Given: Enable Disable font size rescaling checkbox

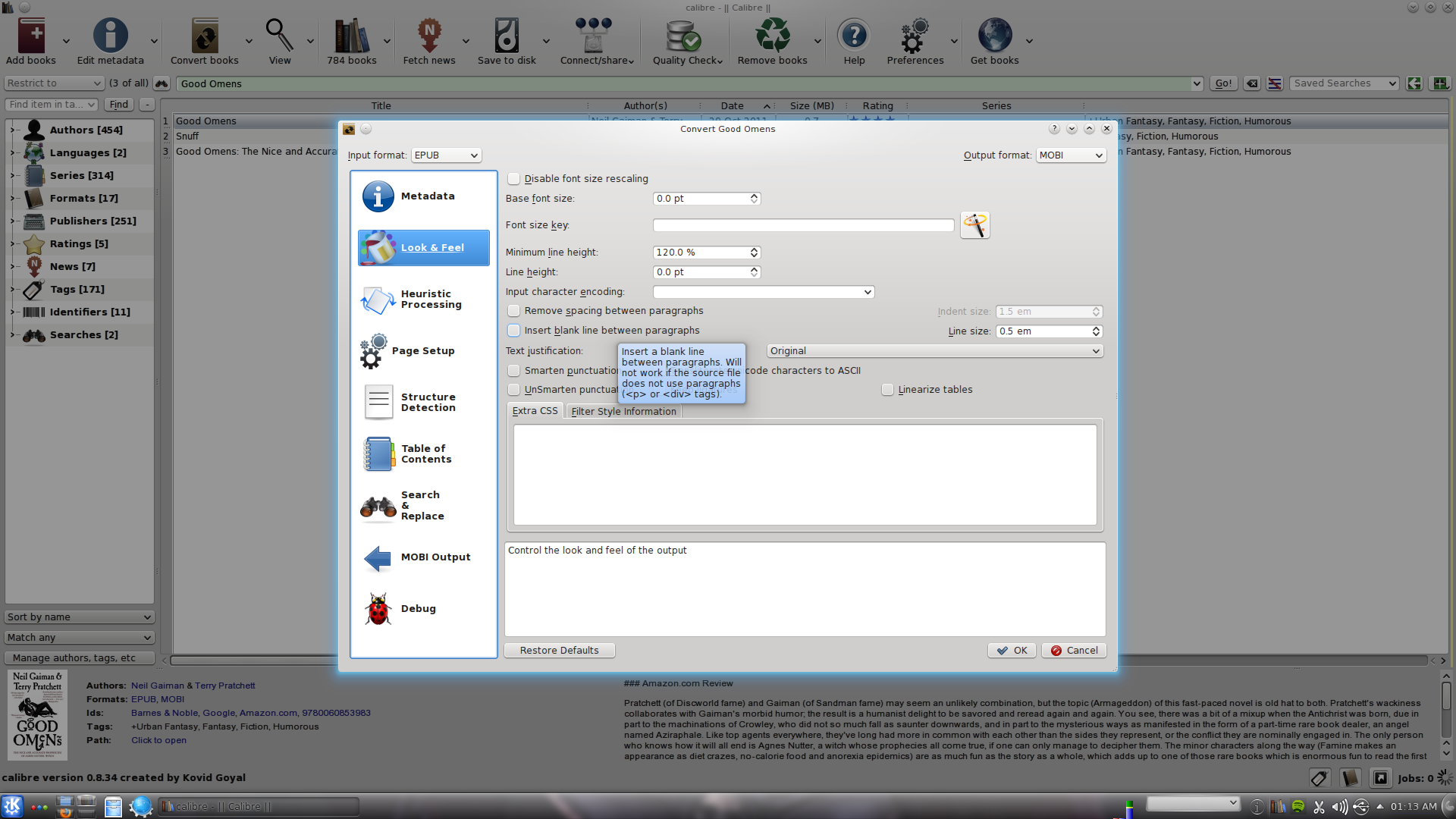Looking at the screenshot, I should point(514,179).
